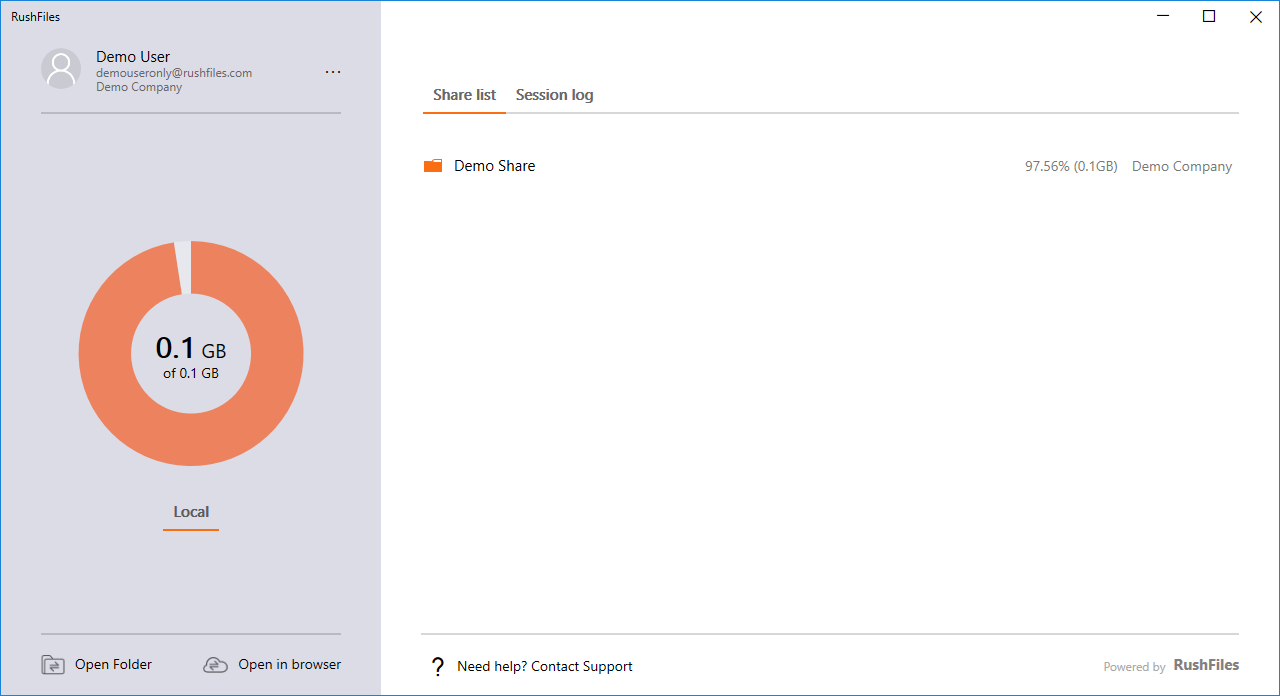This screenshot has width=1280, height=696.
Task: Select the Local storage tab
Action: (x=191, y=512)
